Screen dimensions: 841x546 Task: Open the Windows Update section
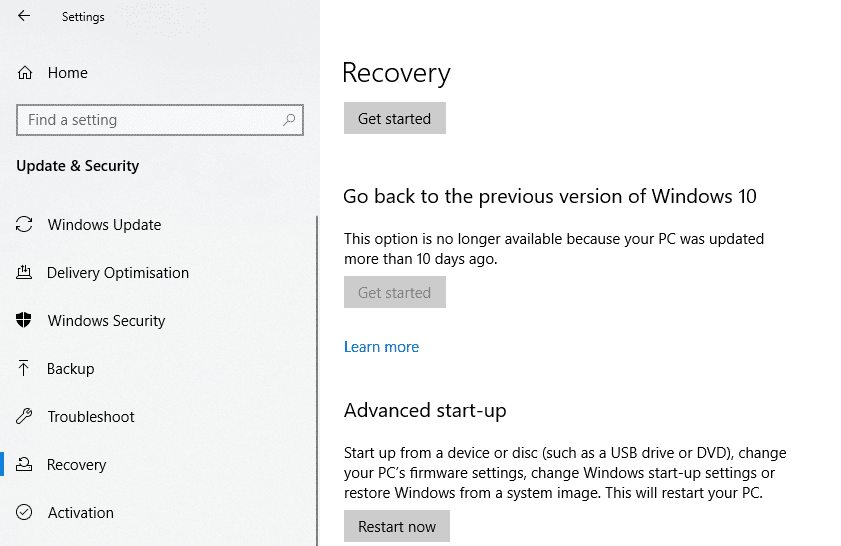(104, 225)
